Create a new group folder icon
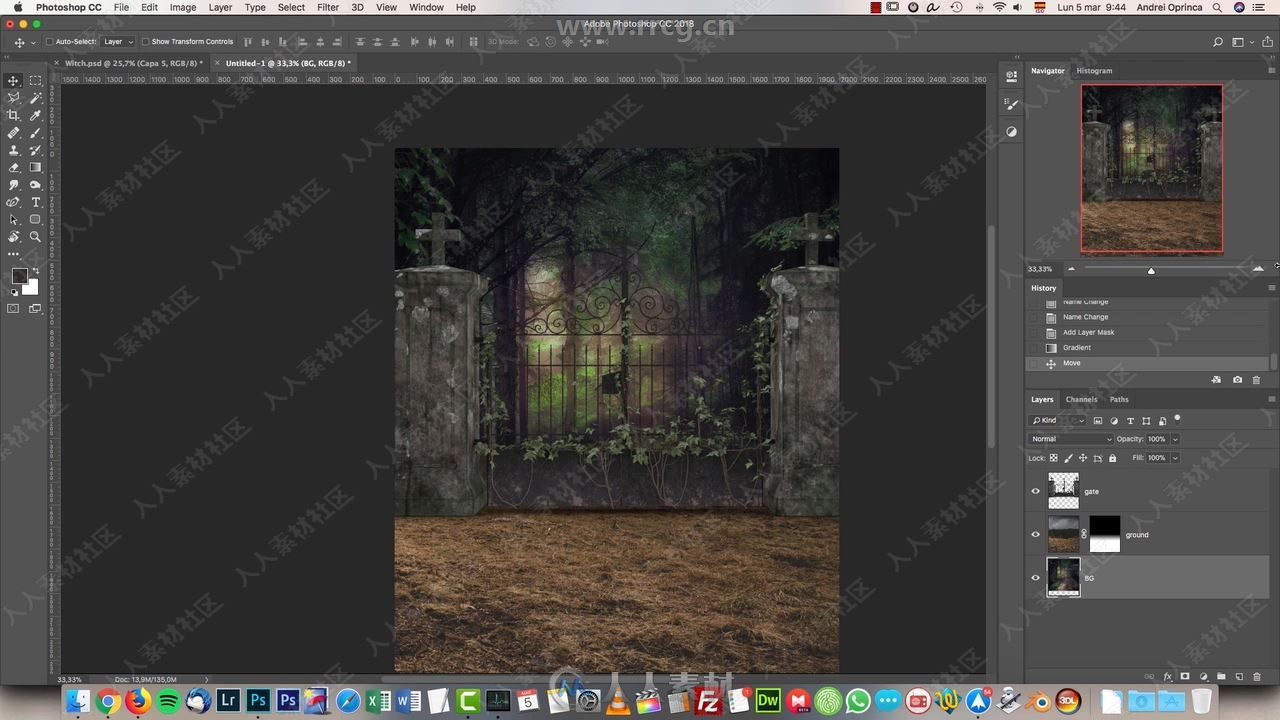Image resolution: width=1280 pixels, height=720 pixels. 1221,677
